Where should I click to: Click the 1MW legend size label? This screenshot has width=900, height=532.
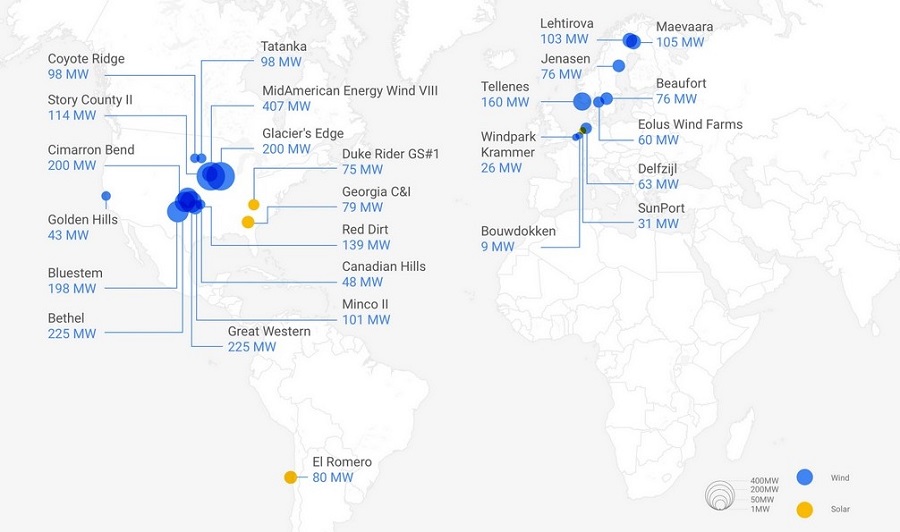click(760, 509)
